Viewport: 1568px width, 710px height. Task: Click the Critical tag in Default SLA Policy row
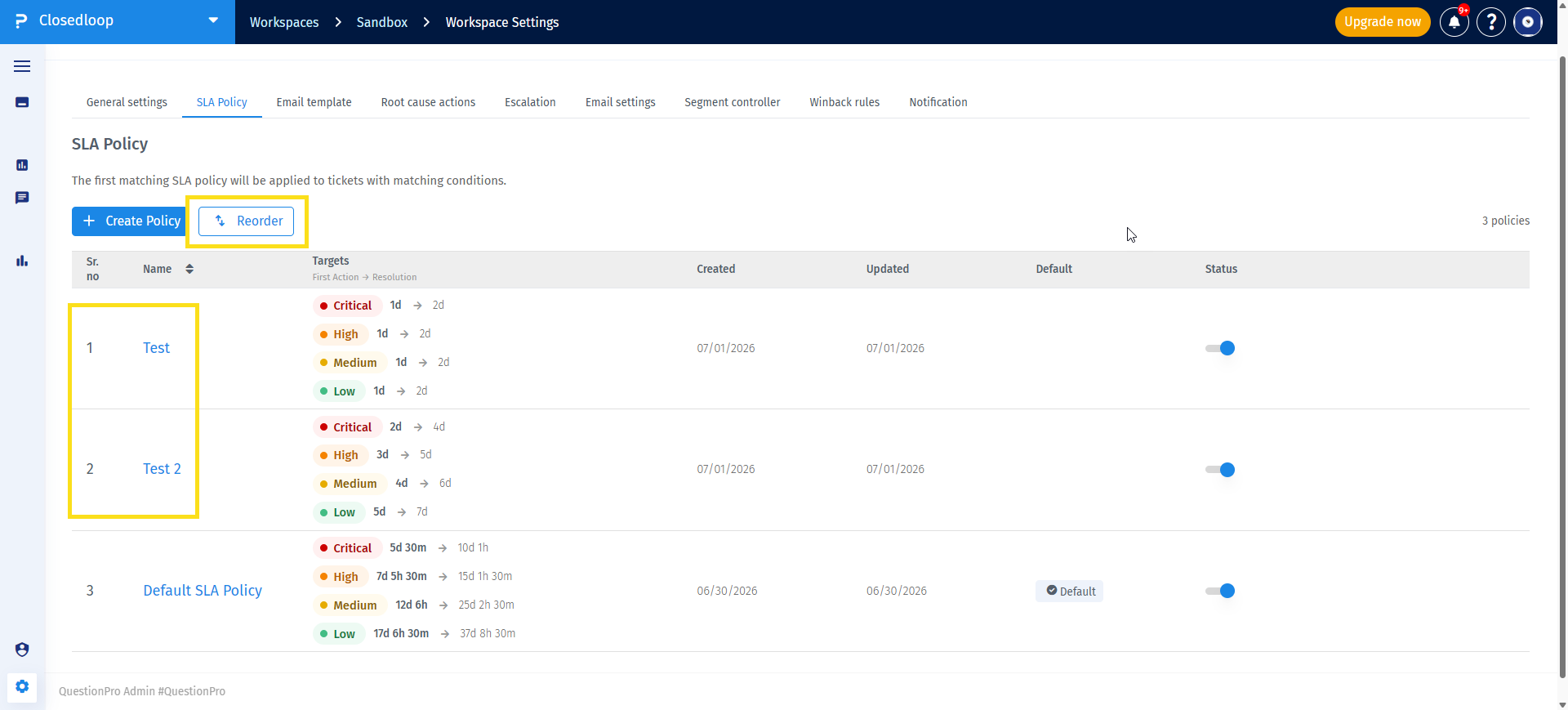click(347, 548)
